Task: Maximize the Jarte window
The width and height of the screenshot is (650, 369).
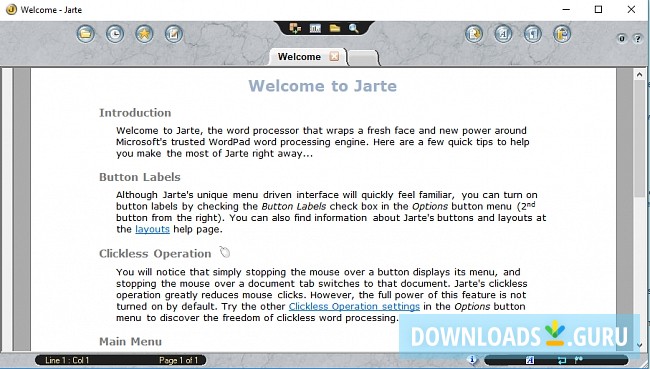Action: pos(598,9)
